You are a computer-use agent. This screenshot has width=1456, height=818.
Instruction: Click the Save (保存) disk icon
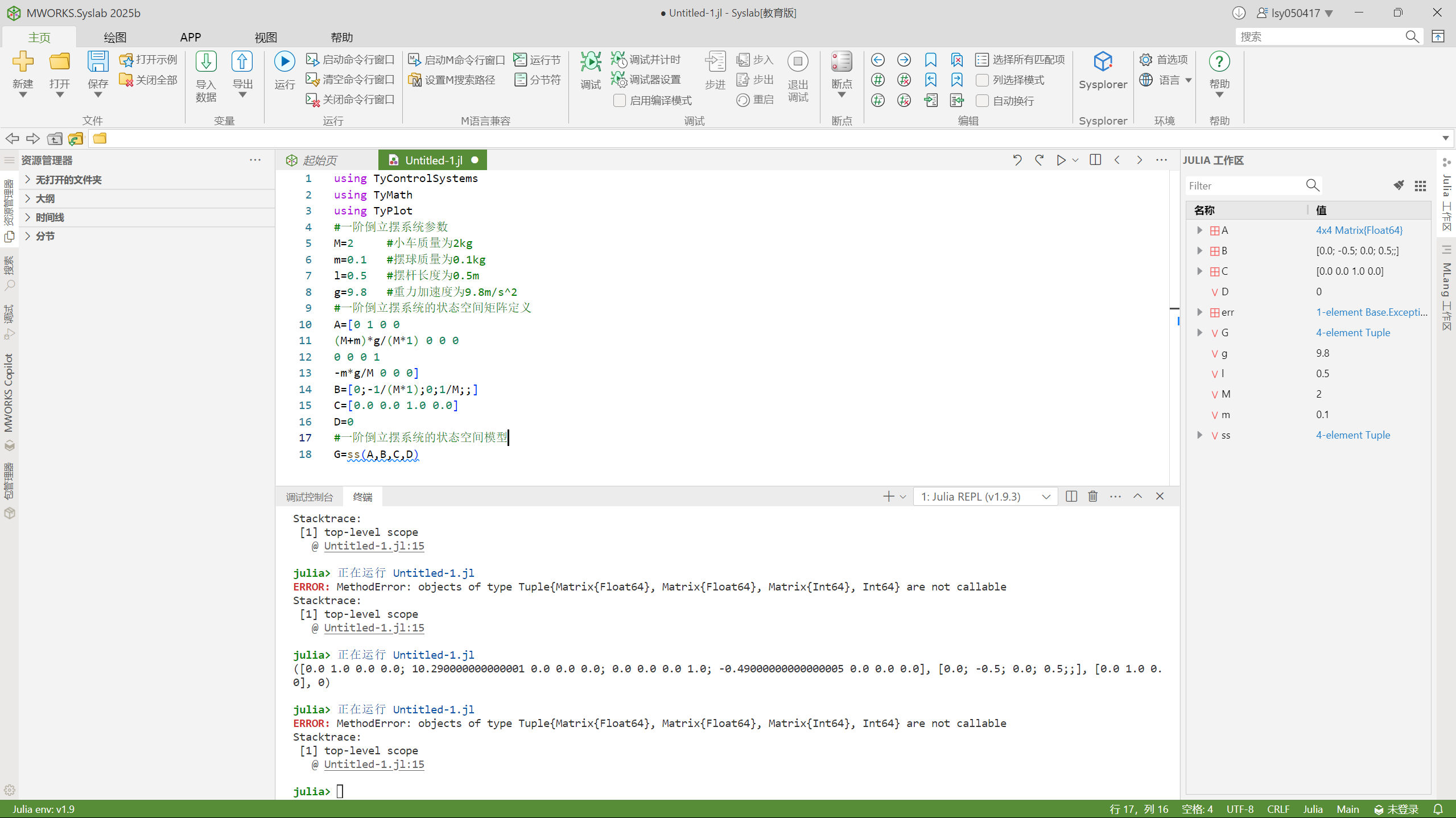click(x=98, y=61)
